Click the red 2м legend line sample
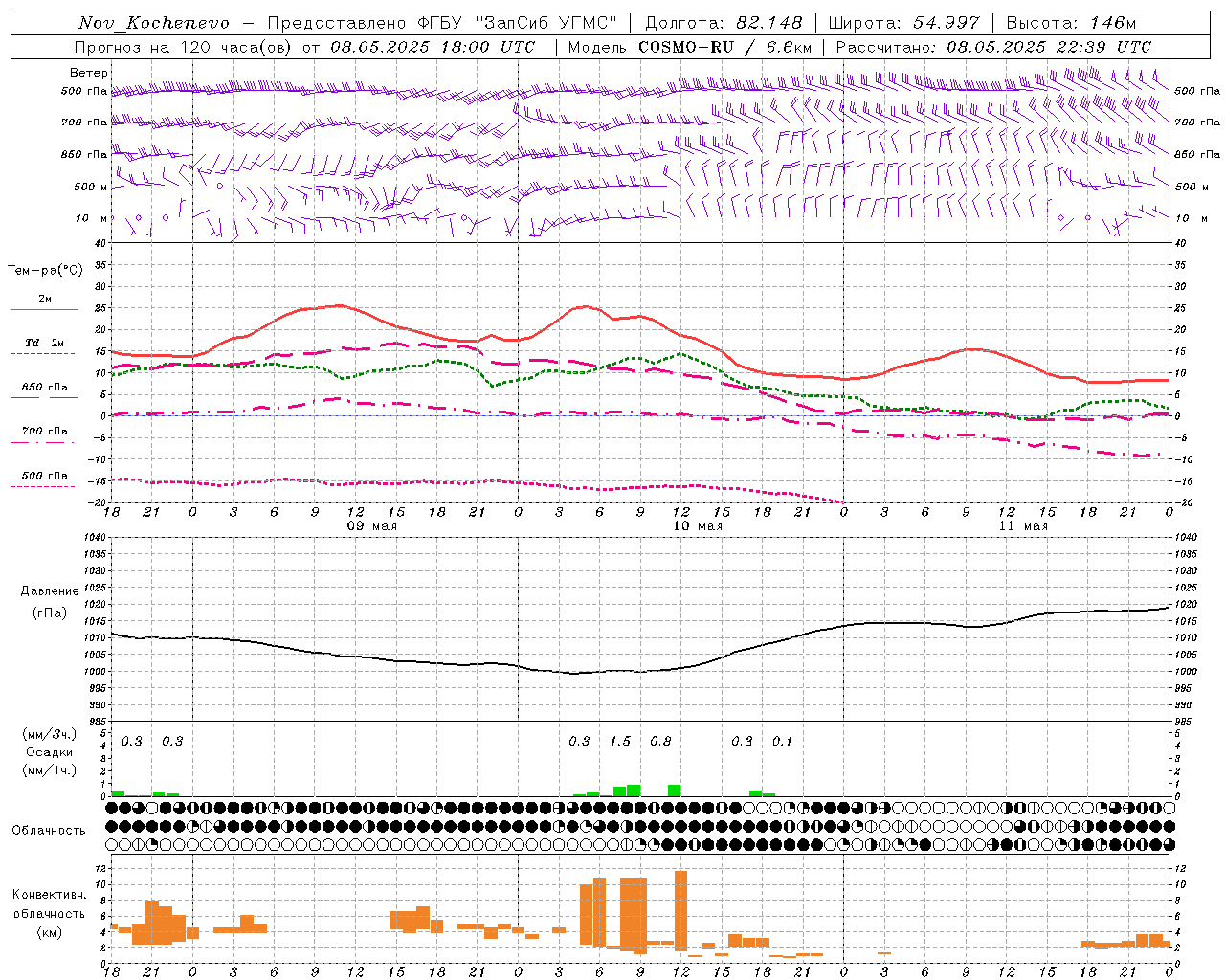Screen dimensions: 1225x980 point(44,309)
